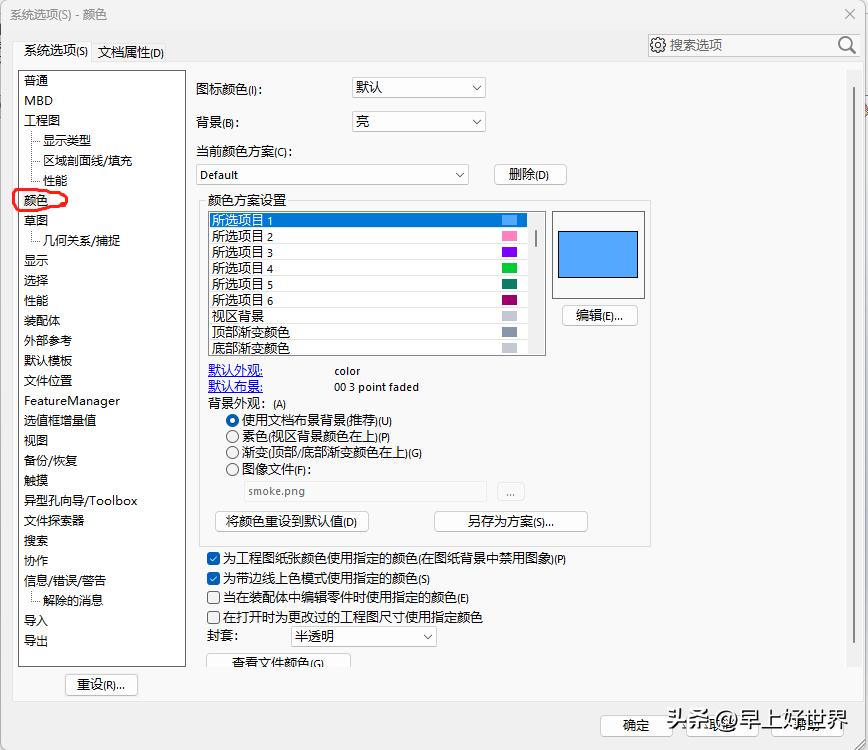Viewport: 868px width, 750px height.
Task: Select plain viewport background color option
Action: (x=232, y=435)
